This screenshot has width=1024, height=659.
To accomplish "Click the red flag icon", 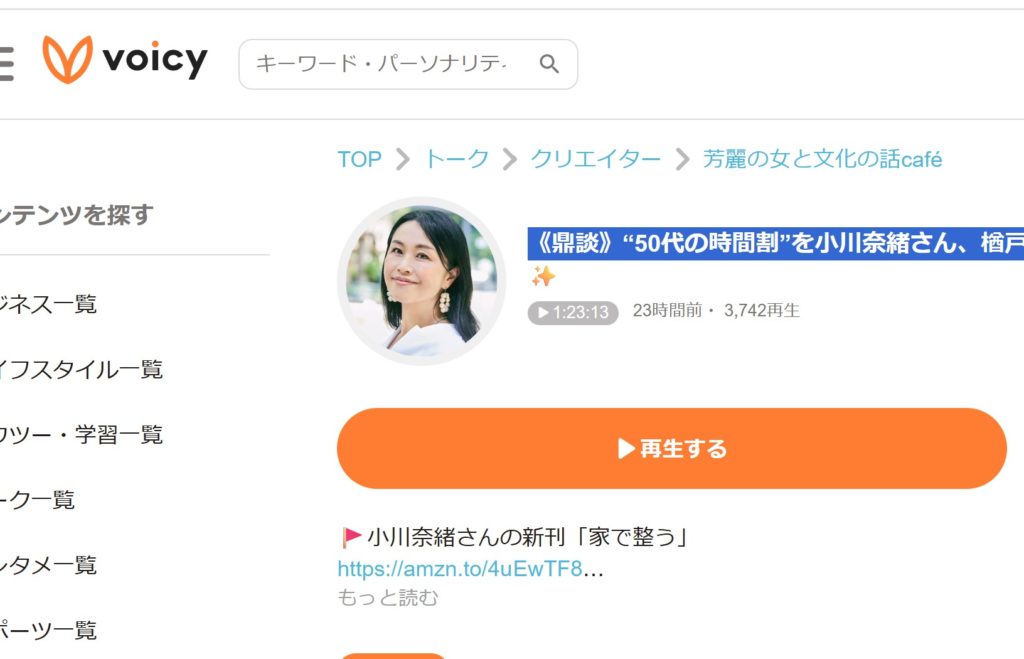I will tap(351, 538).
